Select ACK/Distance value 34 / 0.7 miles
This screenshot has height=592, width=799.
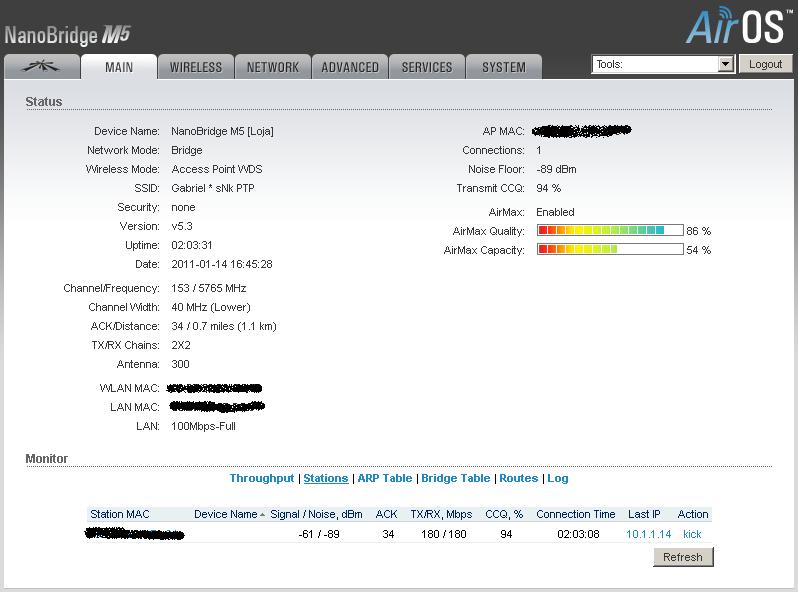click(202, 326)
